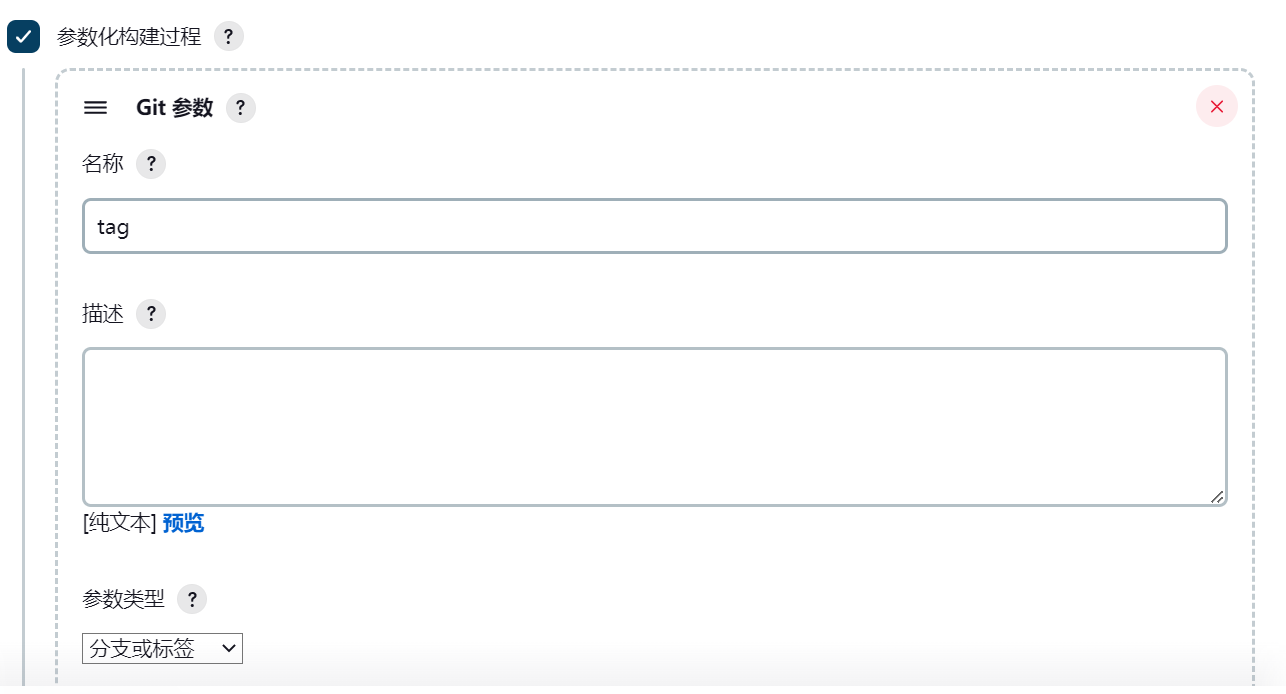Click the chevron arrow of 参数类型 select
The width and height of the screenshot is (1286, 694).
click(x=229, y=648)
